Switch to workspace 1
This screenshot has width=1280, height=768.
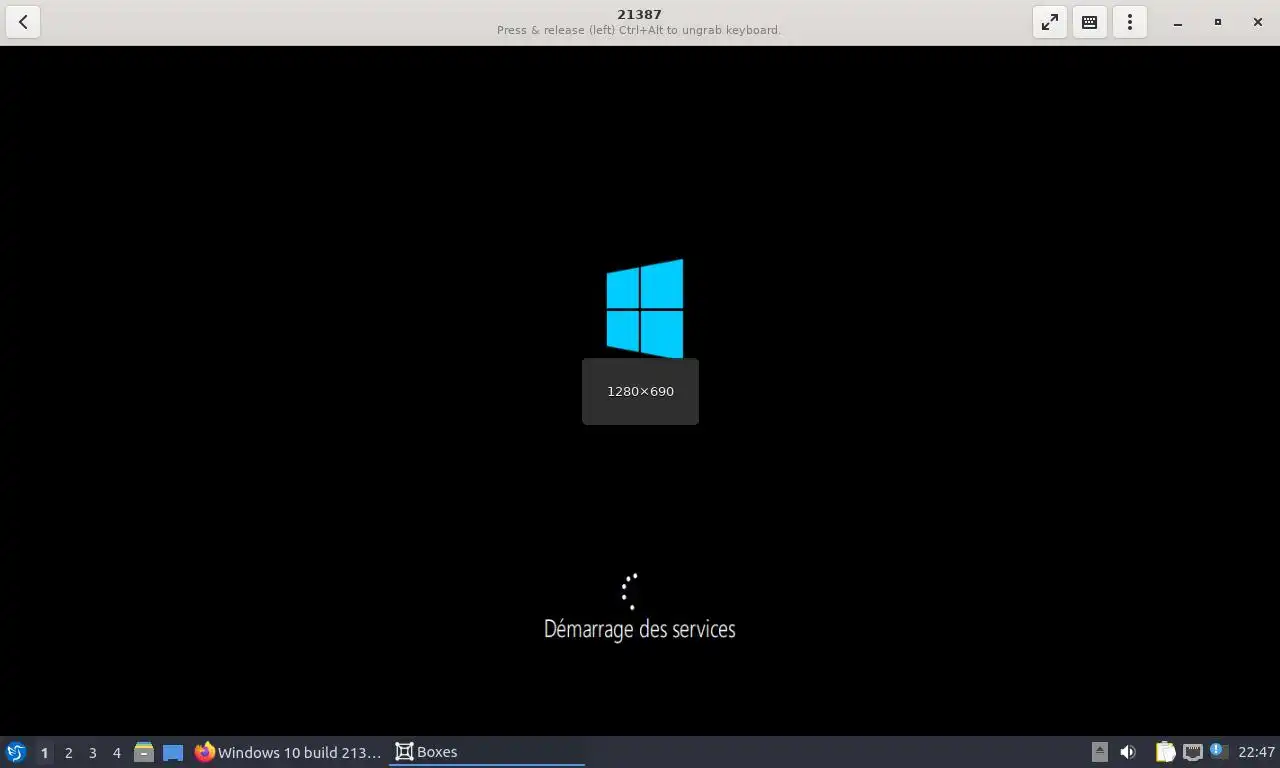(44, 752)
